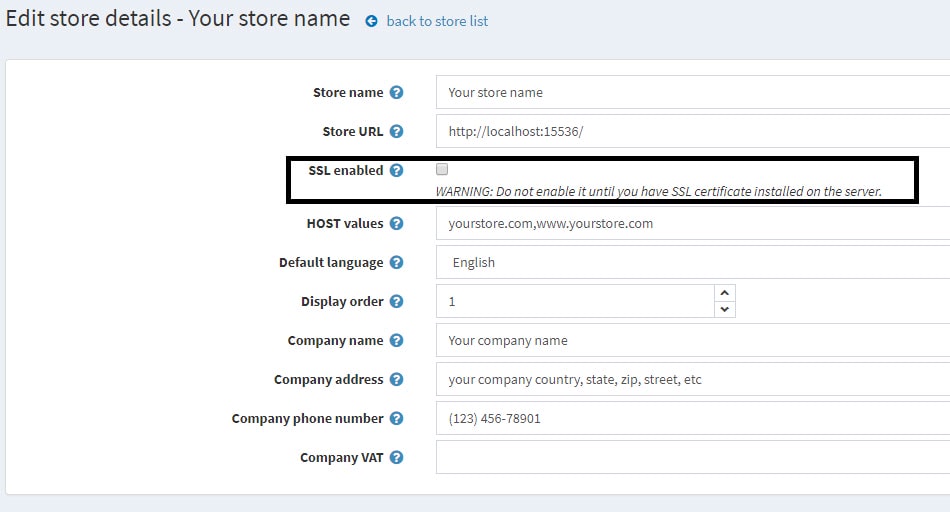This screenshot has width=950, height=512.
Task: Click the back arrow icon beside store list link
Action: 371,21
